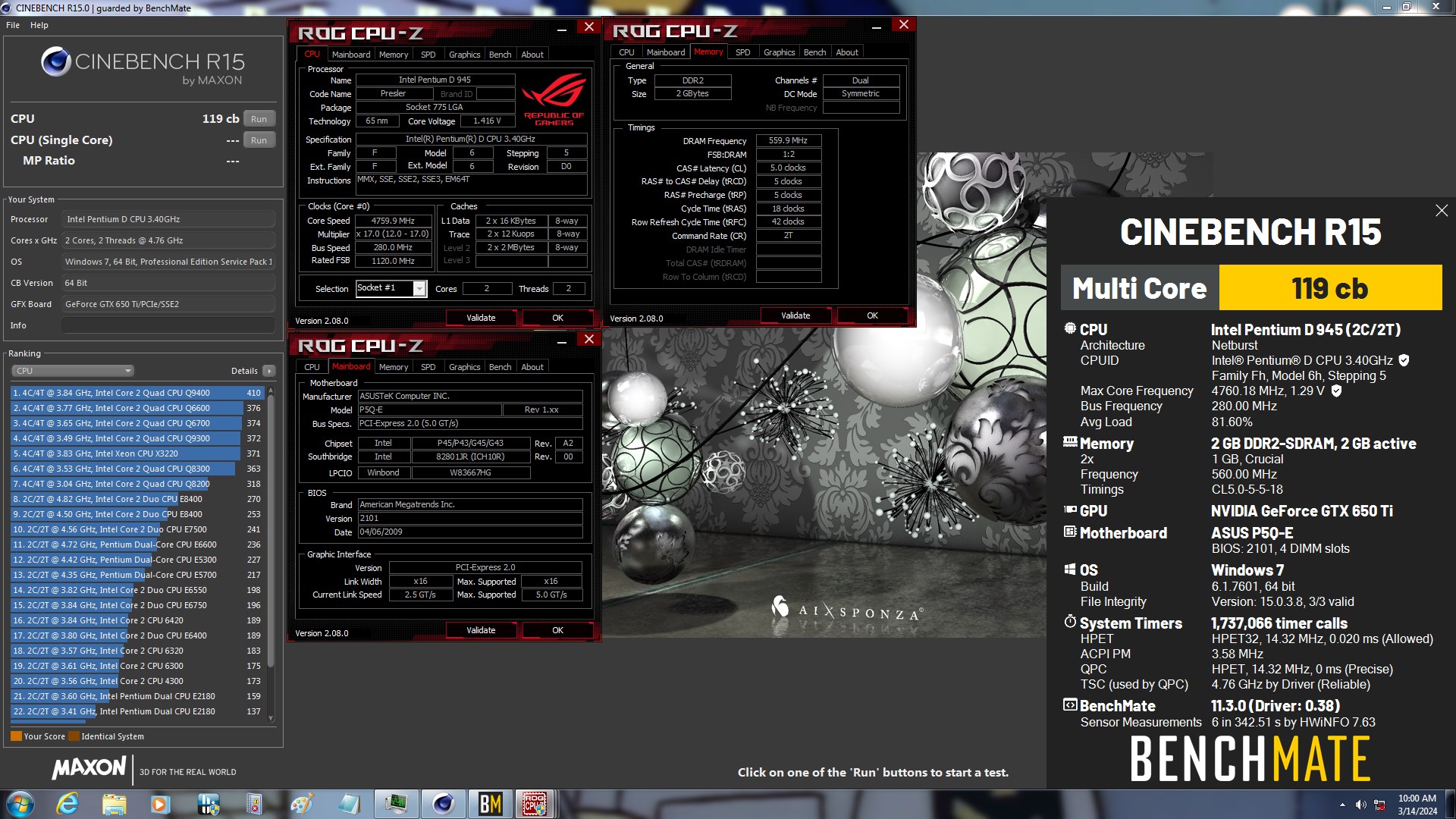
Task: Close the BenchMate result panel with X
Action: click(1442, 211)
